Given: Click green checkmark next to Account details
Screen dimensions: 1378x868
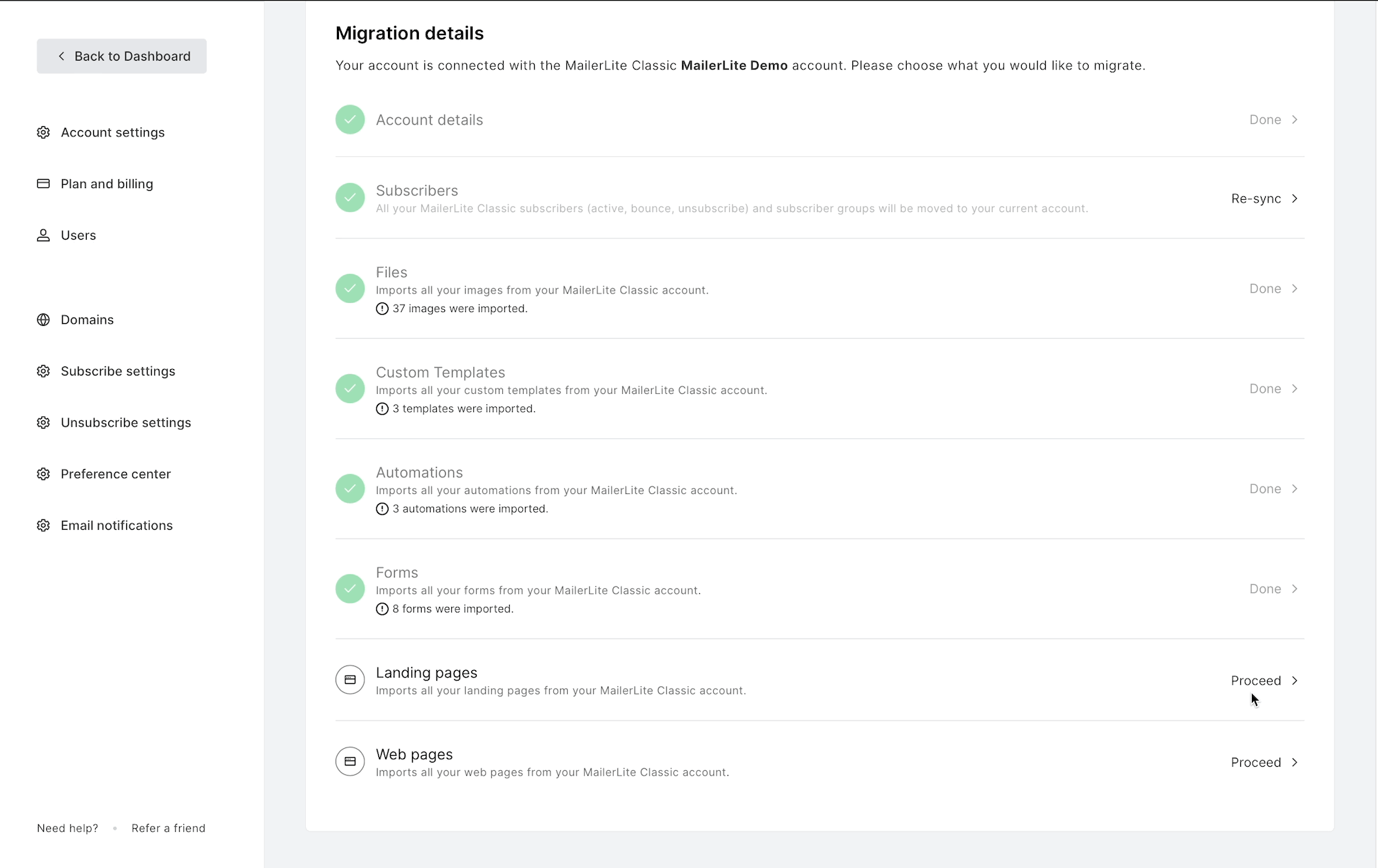Looking at the screenshot, I should coord(350,120).
